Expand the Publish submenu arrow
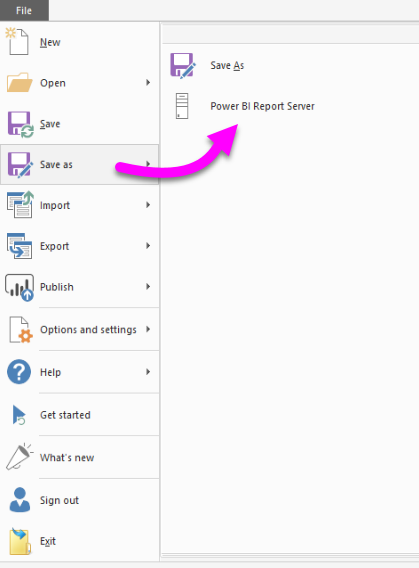The height and width of the screenshot is (568, 419). pyautogui.click(x=148, y=287)
